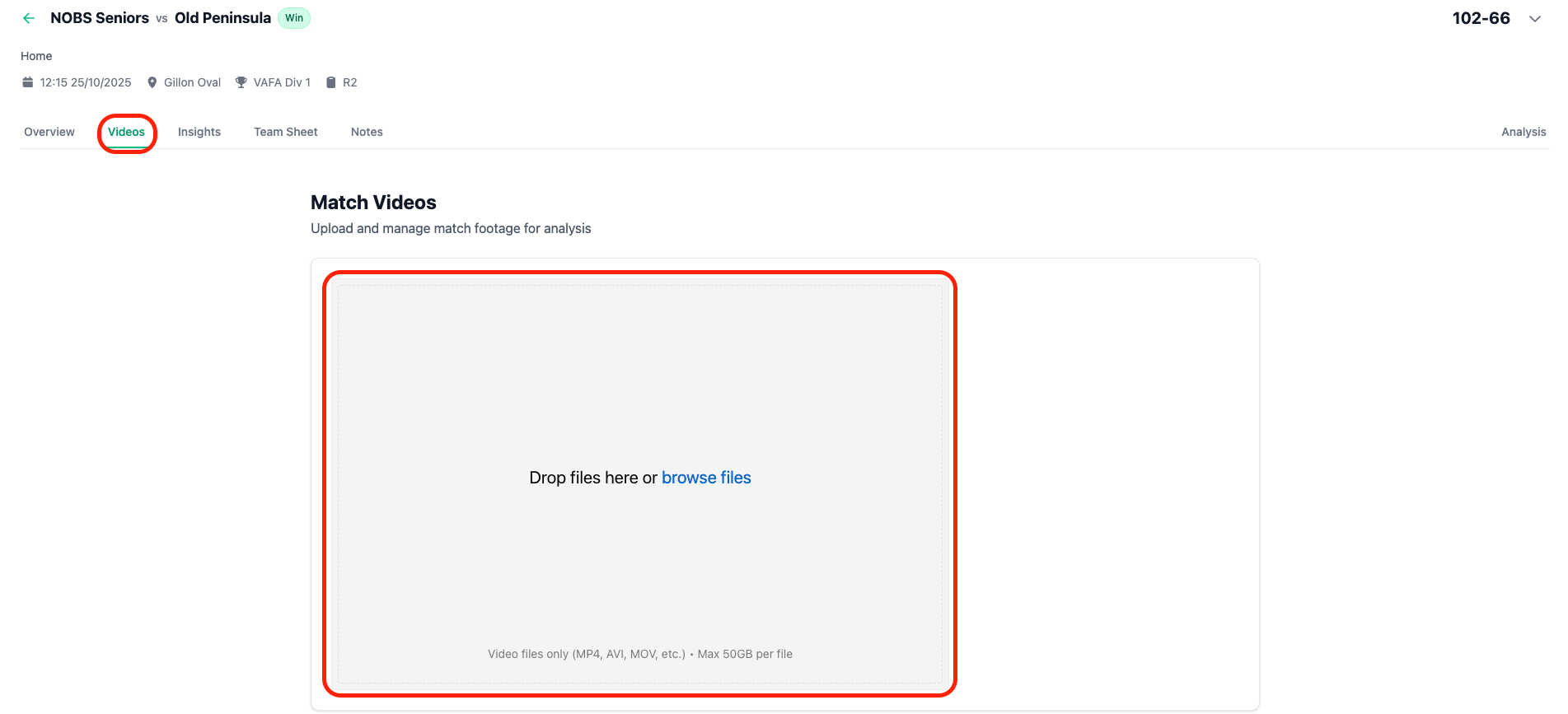This screenshot has width=1568, height=714.
Task: Click the clipboard icon next to R2
Action: point(331,82)
